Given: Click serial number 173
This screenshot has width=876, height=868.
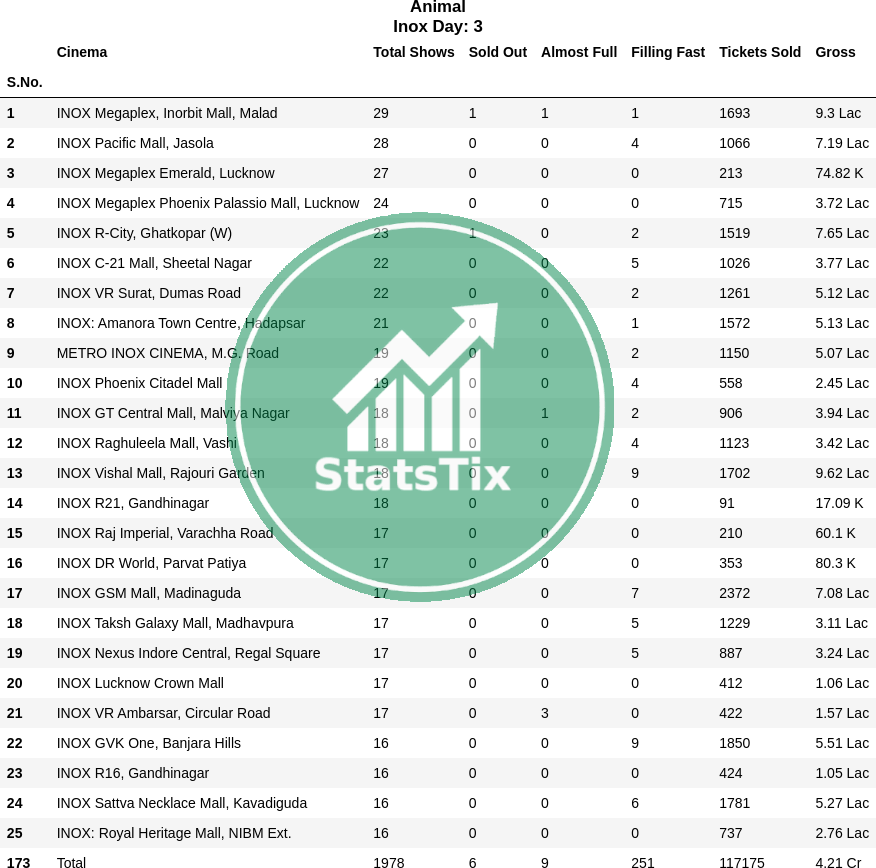Looking at the screenshot, I should click(x=18, y=862).
